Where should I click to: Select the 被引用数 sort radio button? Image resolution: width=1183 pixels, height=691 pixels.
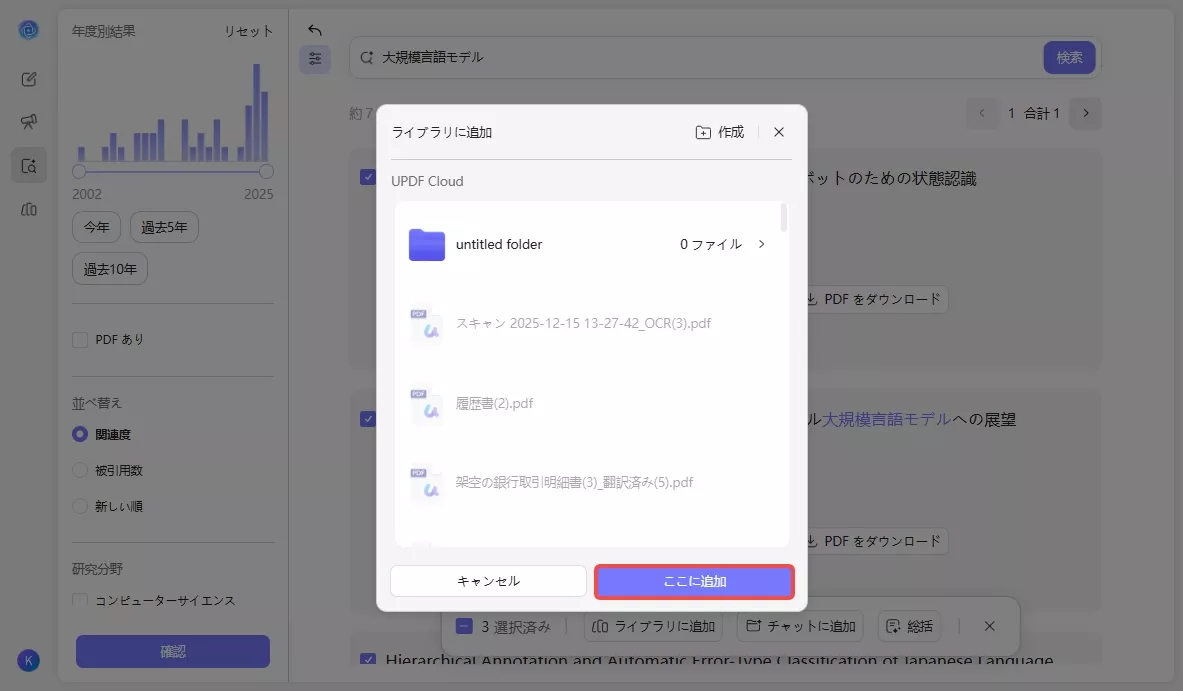click(80, 470)
